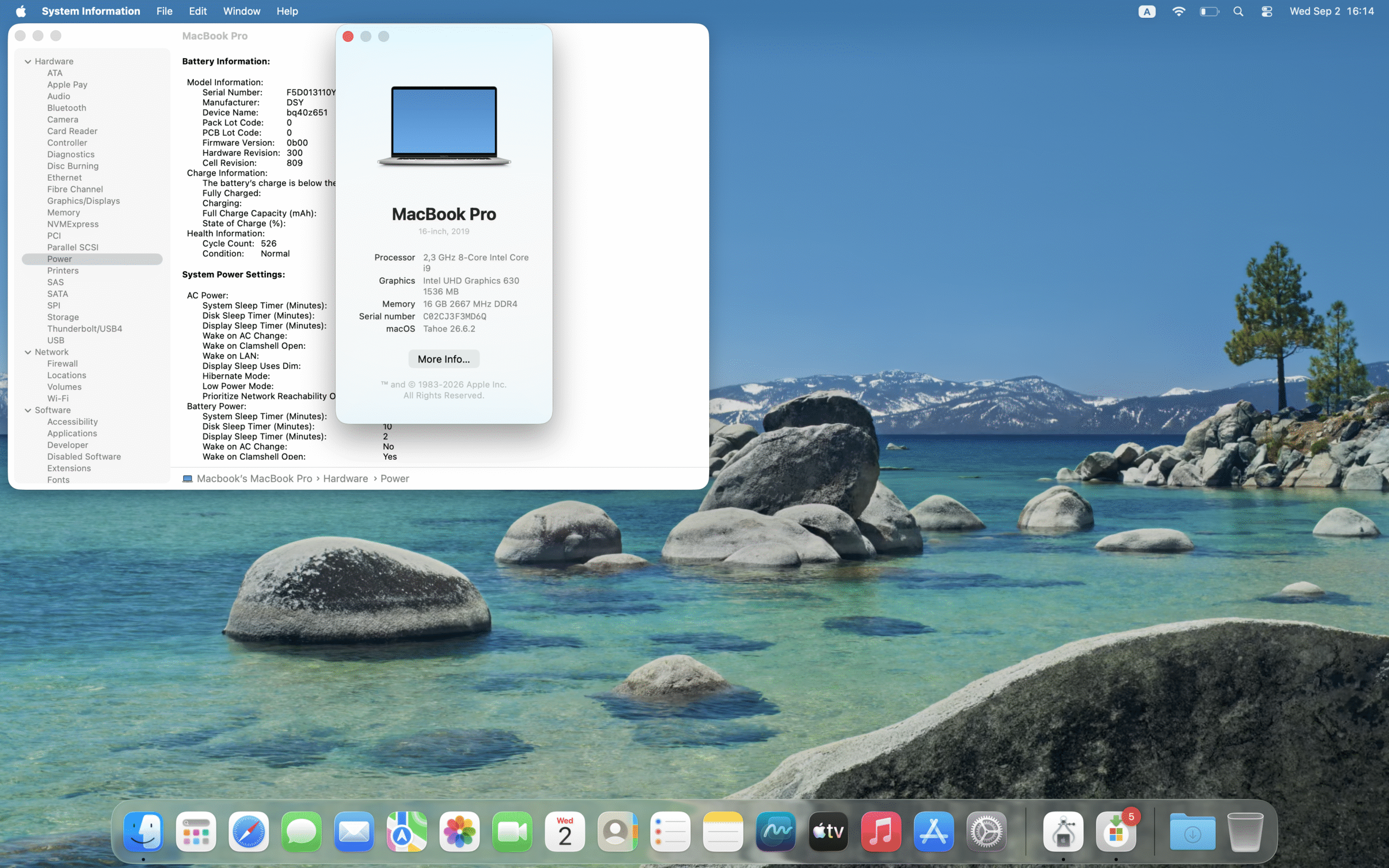
Task: Click serial number C02CJ3F3MD6Q
Action: (455, 316)
